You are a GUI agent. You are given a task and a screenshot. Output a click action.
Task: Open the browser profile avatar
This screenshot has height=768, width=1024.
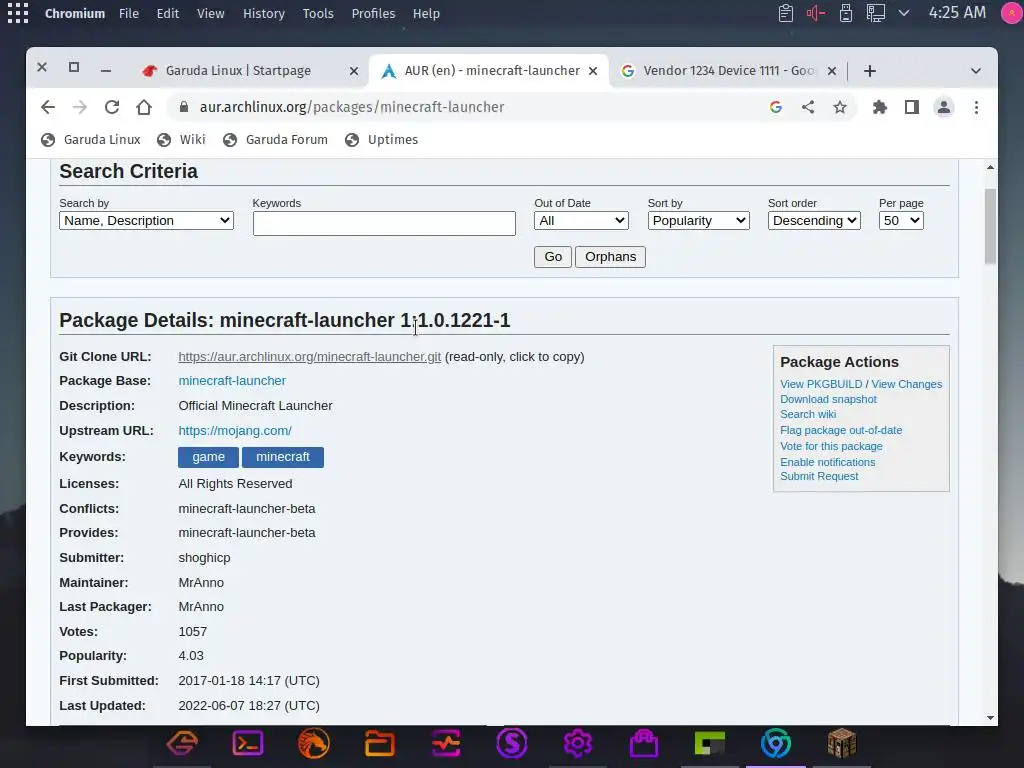click(944, 107)
